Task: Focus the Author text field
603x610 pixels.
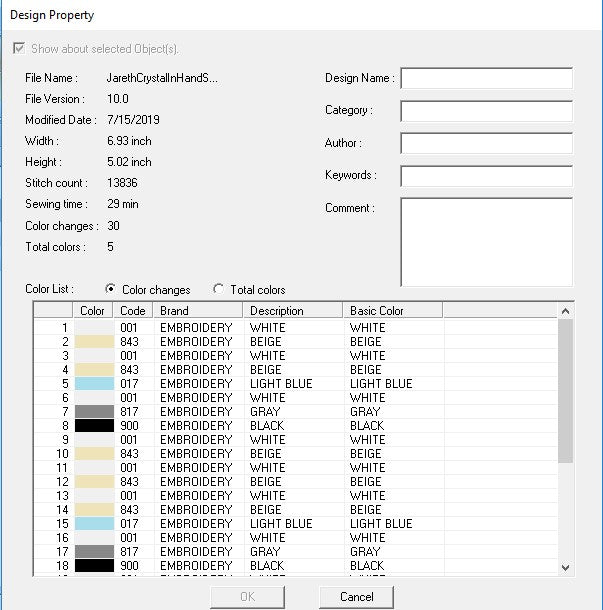Action: pyautogui.click(x=486, y=143)
